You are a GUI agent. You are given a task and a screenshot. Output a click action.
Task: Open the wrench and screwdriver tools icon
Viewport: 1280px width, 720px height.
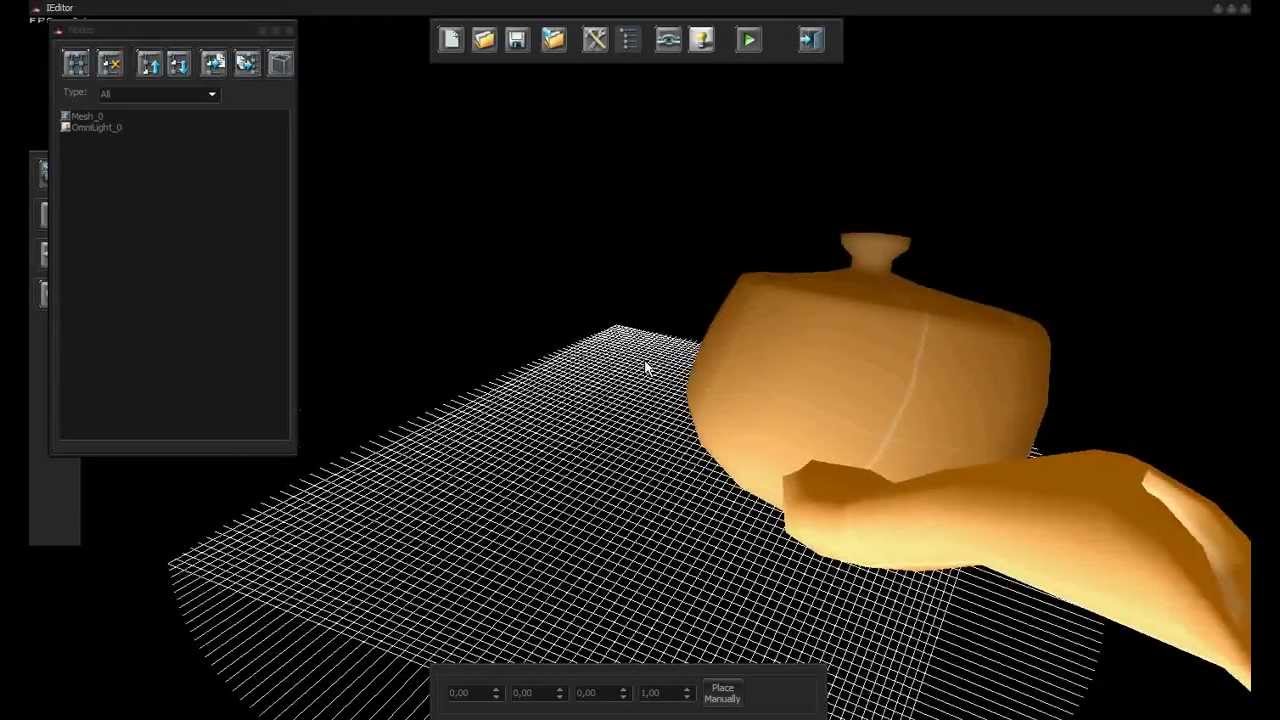[x=595, y=40]
